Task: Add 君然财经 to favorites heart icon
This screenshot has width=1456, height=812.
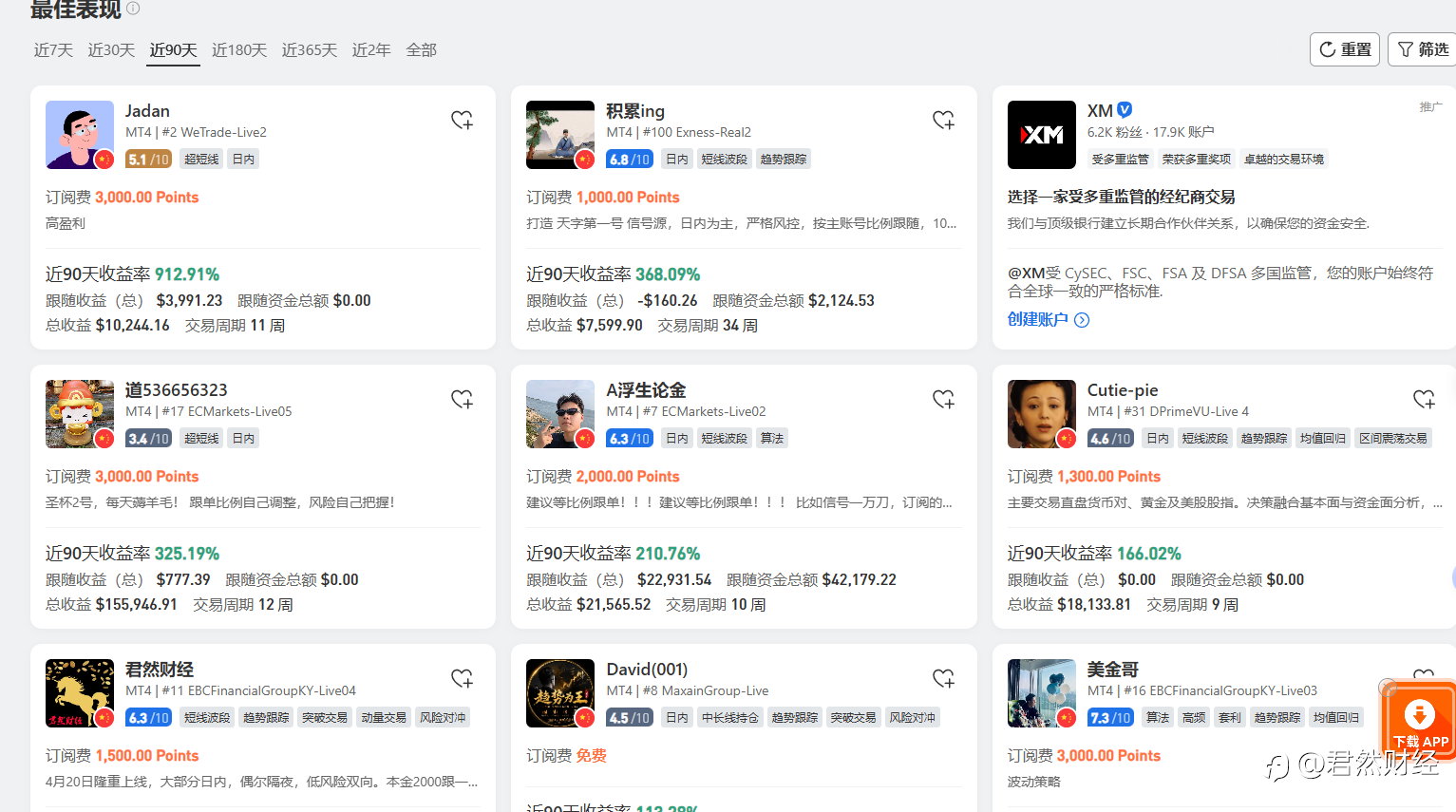Action: point(462,678)
